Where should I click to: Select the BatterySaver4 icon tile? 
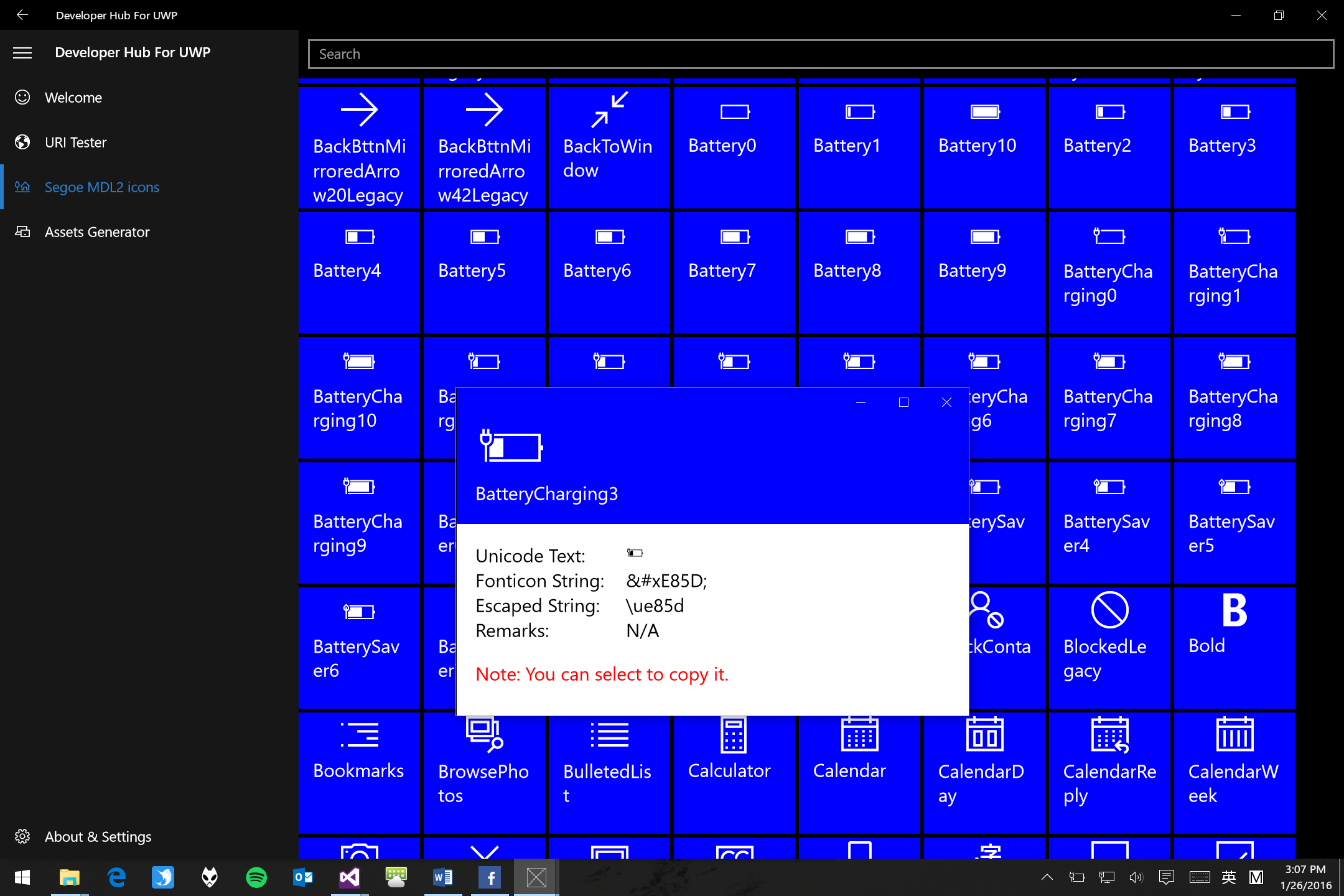(x=1109, y=523)
